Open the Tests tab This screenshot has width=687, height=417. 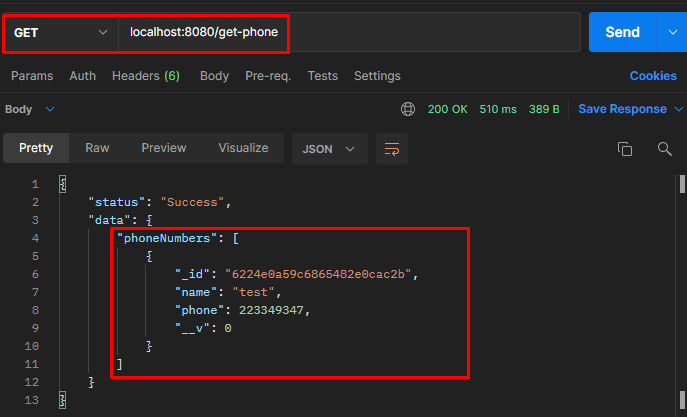coord(322,76)
